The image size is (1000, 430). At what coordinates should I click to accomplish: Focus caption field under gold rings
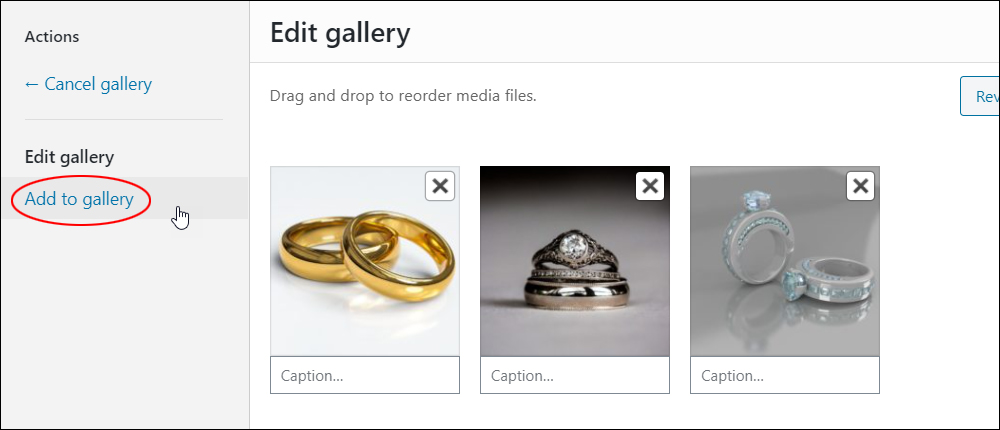coord(365,375)
